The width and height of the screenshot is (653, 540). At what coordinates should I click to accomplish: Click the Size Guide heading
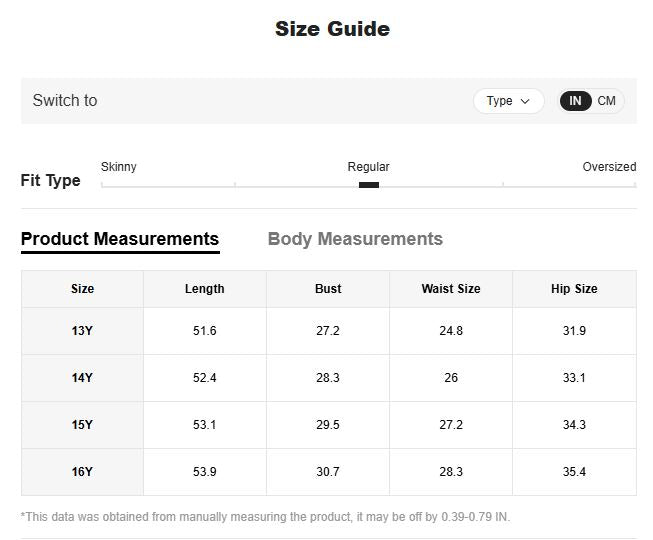point(332,29)
